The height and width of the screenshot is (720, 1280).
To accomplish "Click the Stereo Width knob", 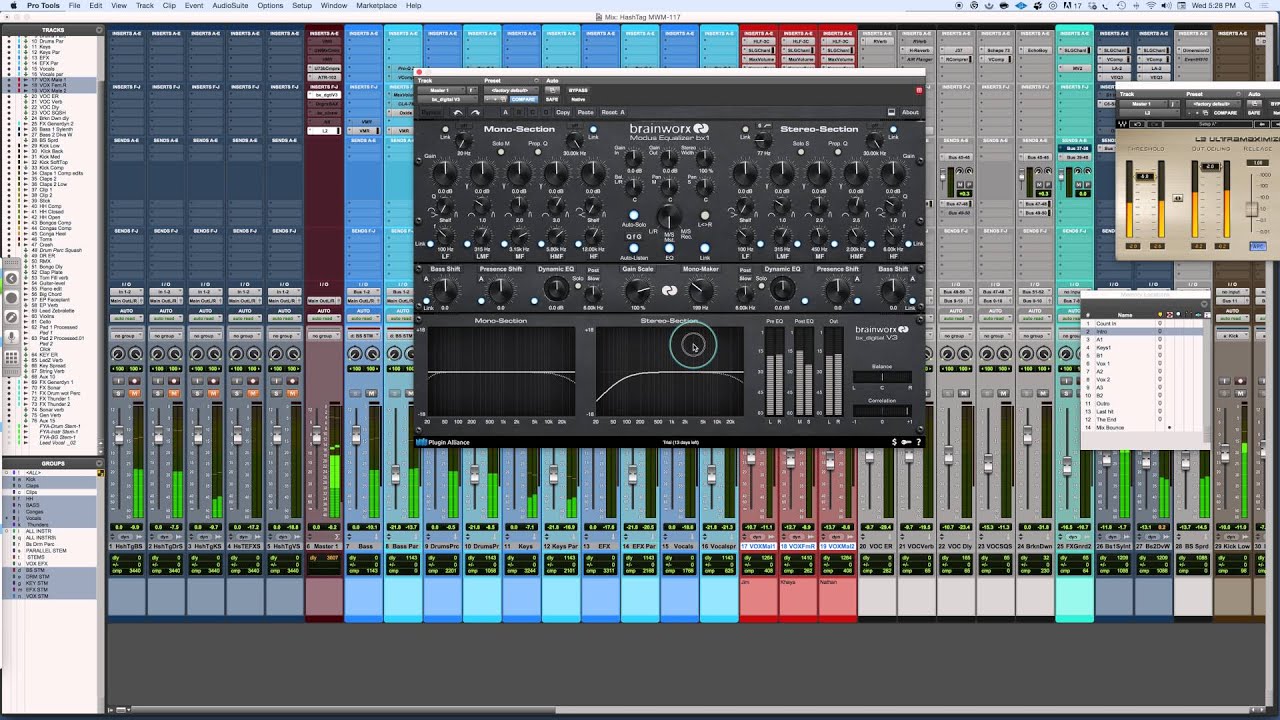I will click(x=705, y=158).
